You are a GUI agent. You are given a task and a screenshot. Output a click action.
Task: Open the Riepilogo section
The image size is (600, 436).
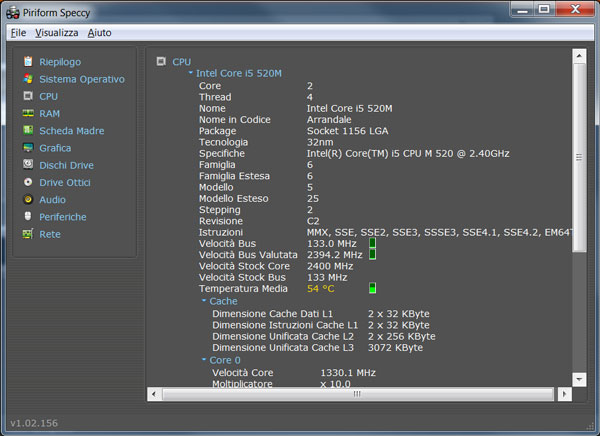(60, 62)
